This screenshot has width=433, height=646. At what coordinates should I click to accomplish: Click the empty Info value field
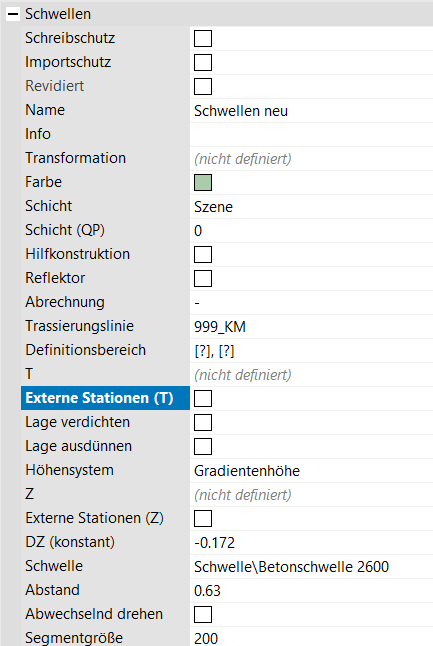tap(311, 135)
